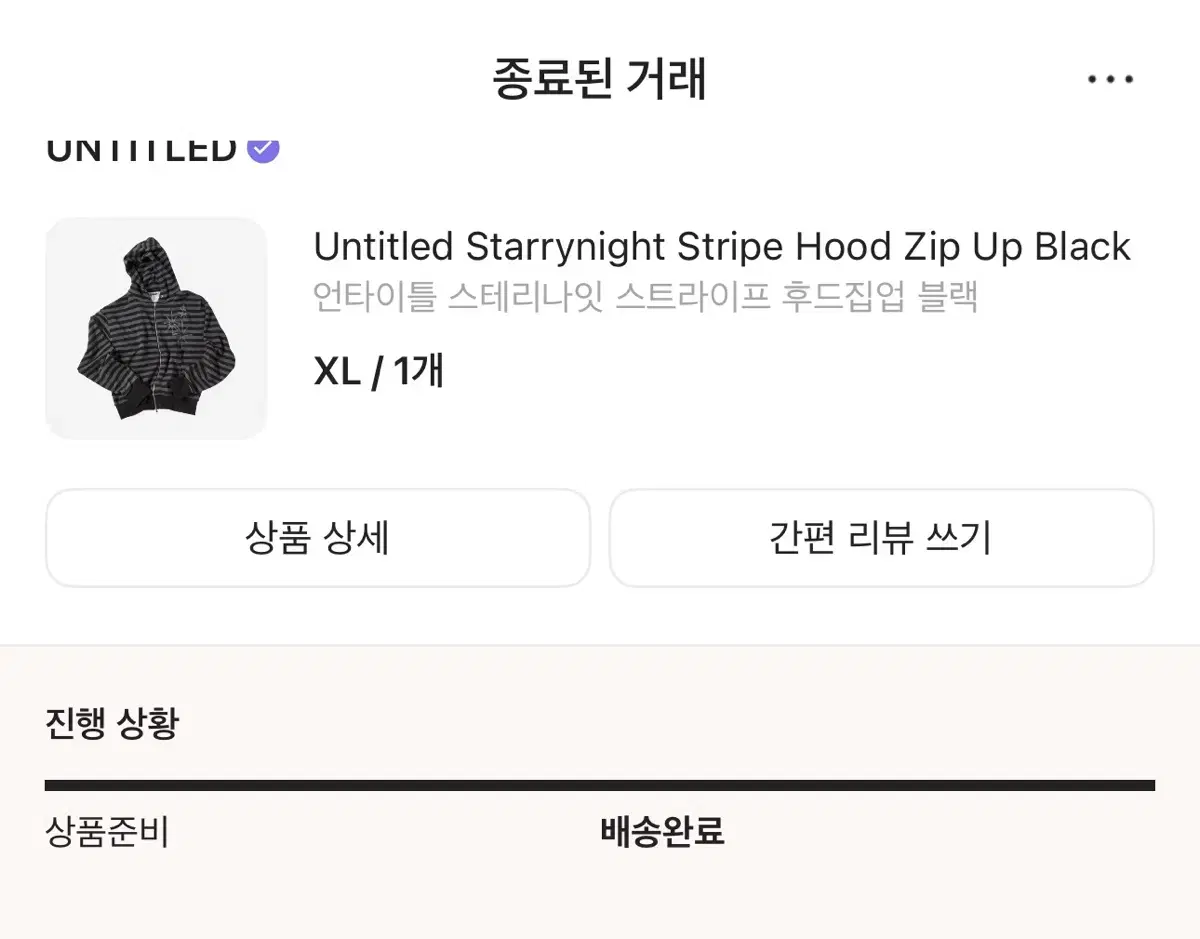1200x939 pixels.
Task: Open the Untitled Starrynight Stripe Hood product title
Action: click(x=720, y=246)
